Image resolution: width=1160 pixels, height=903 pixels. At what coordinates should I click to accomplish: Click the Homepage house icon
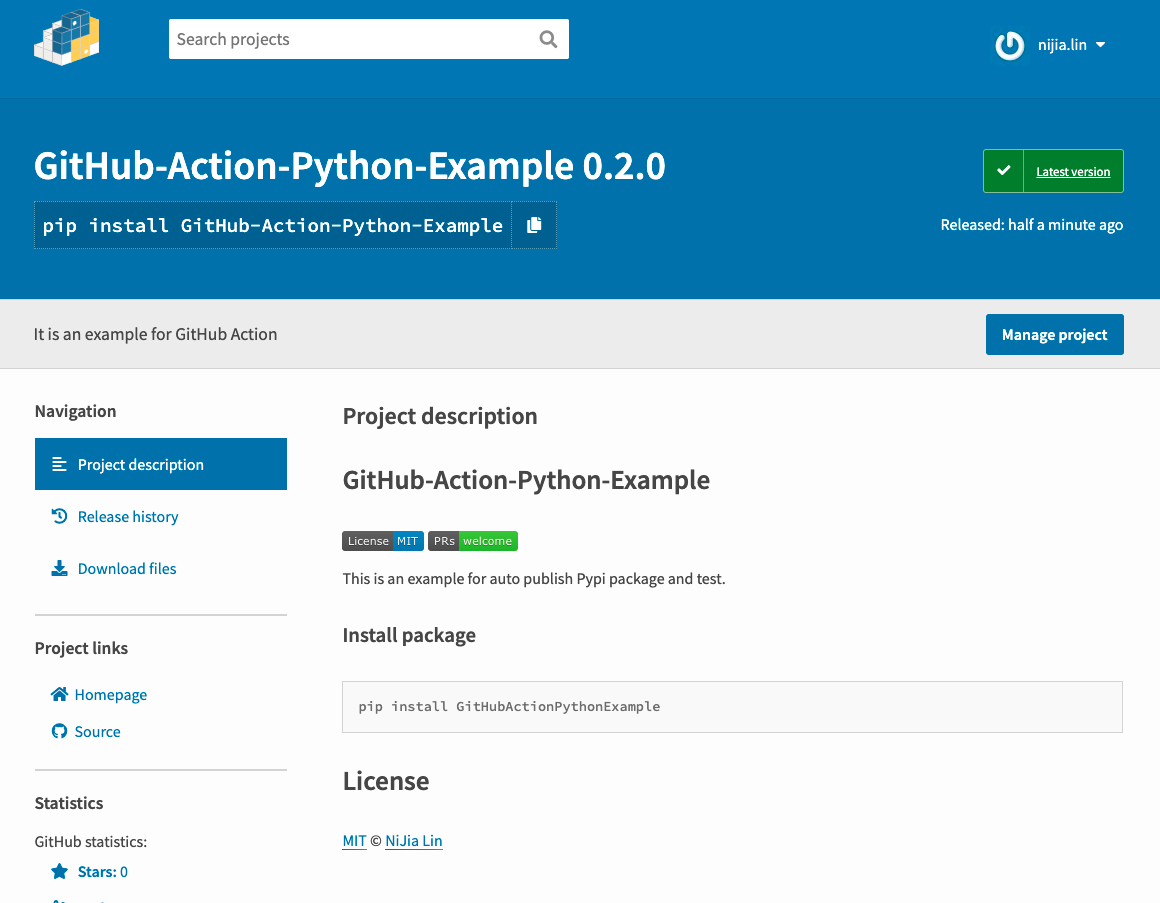59,694
